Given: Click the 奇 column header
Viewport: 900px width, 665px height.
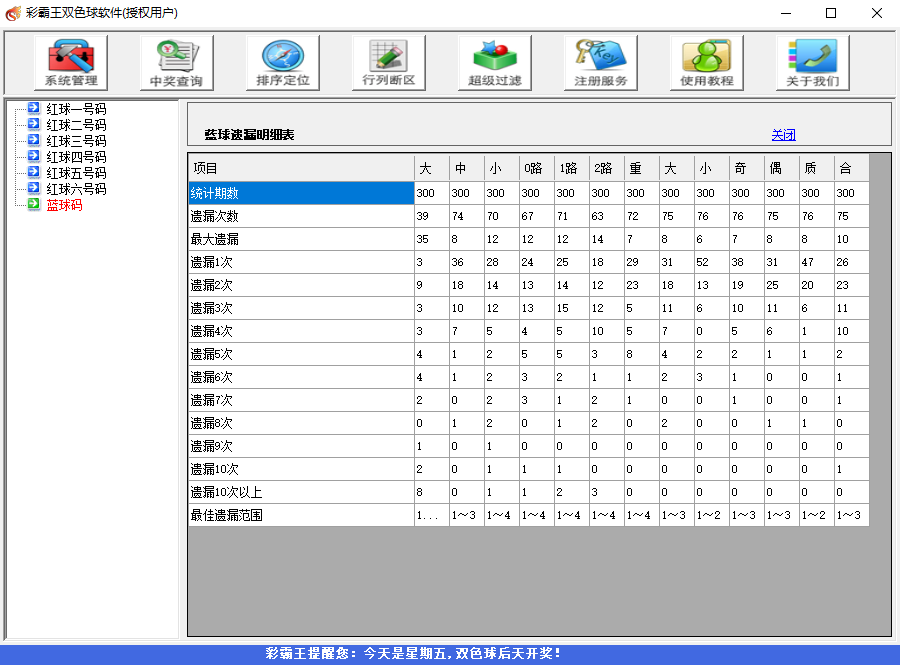Looking at the screenshot, I should pyautogui.click(x=747, y=168).
